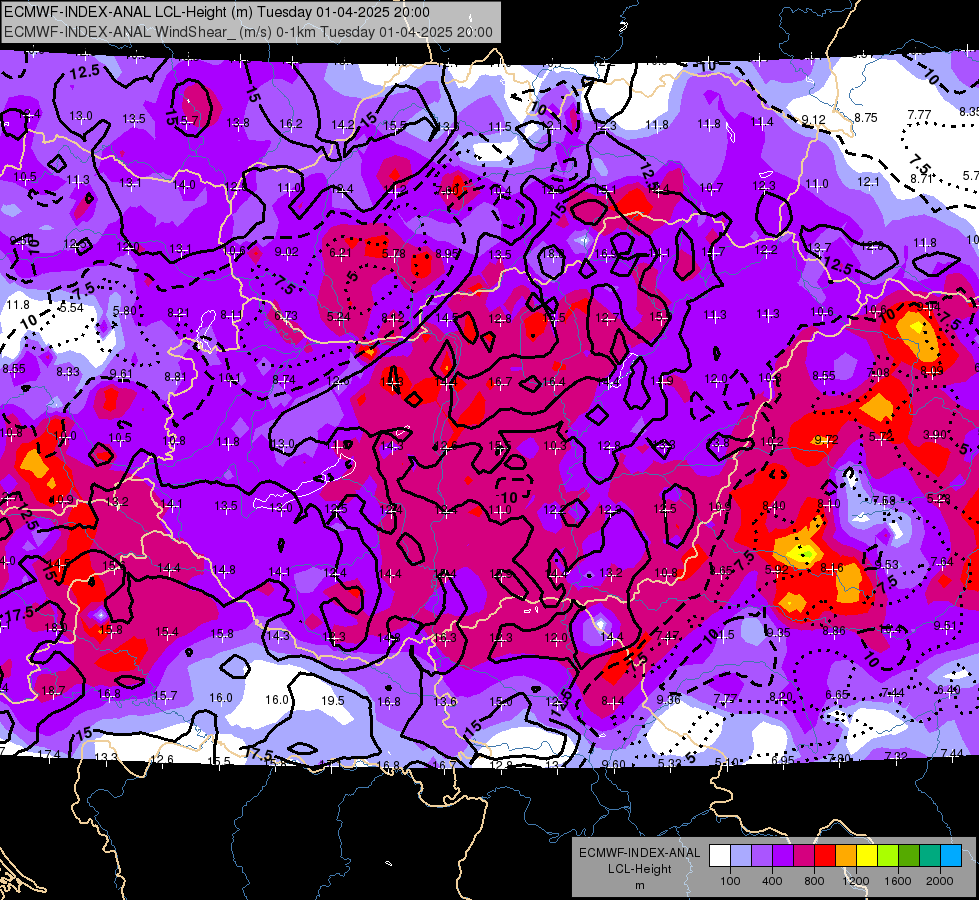Image resolution: width=979 pixels, height=900 pixels.
Task: Click the grid value 7.58
Action: coord(884,500)
